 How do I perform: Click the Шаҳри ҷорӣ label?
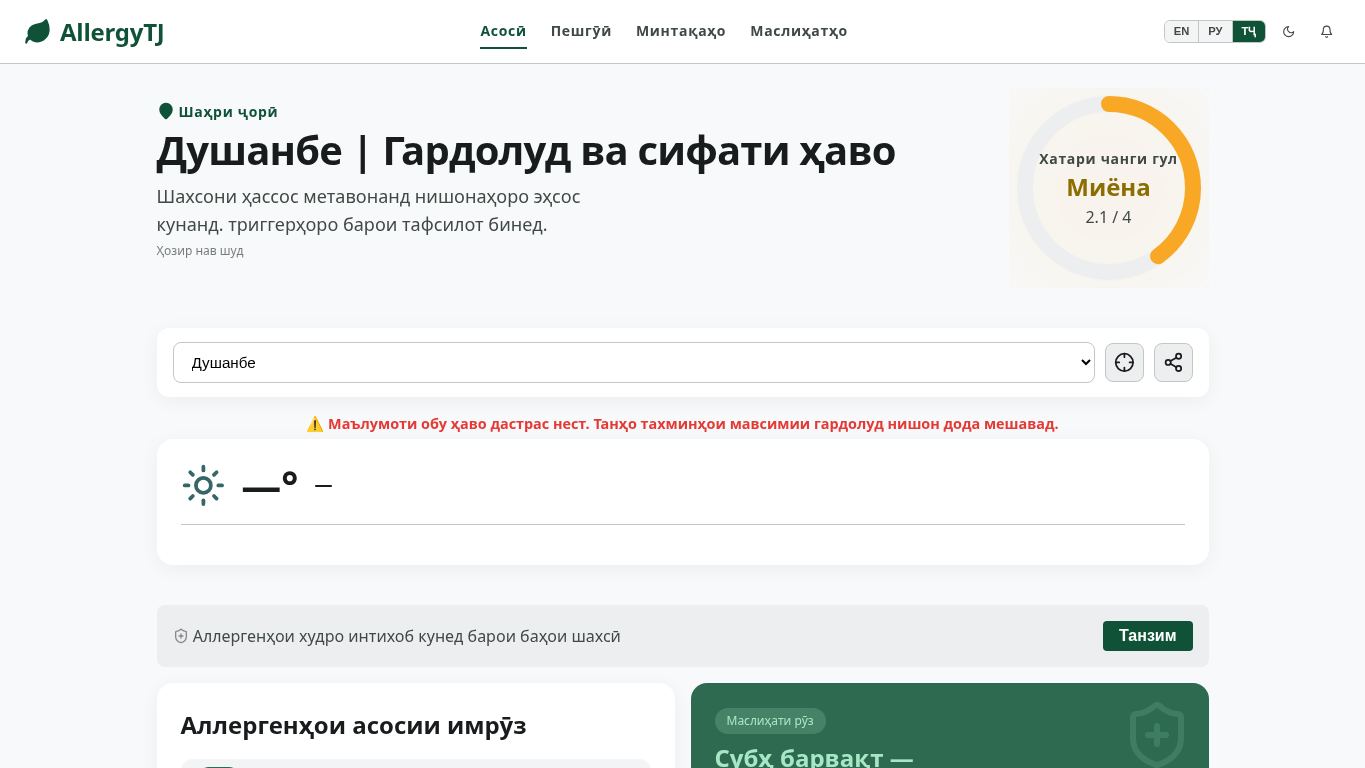click(228, 112)
